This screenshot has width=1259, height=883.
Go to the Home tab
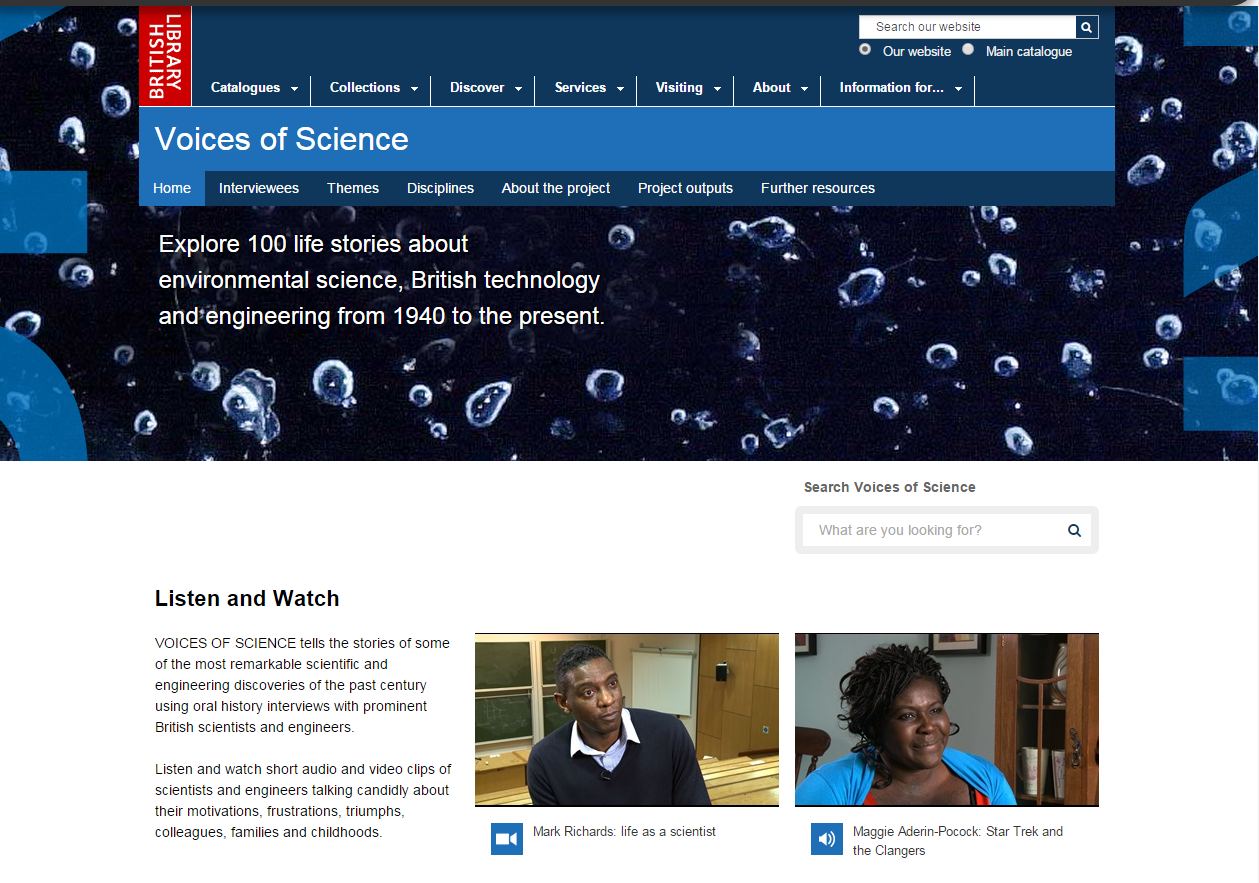(x=172, y=188)
